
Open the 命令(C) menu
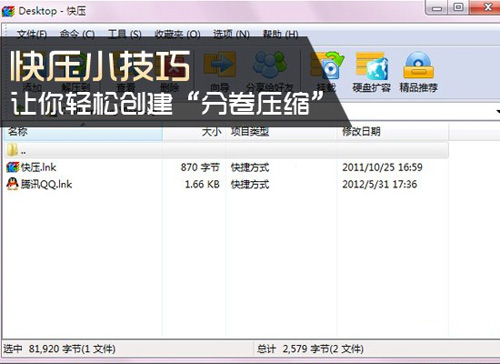77,34
